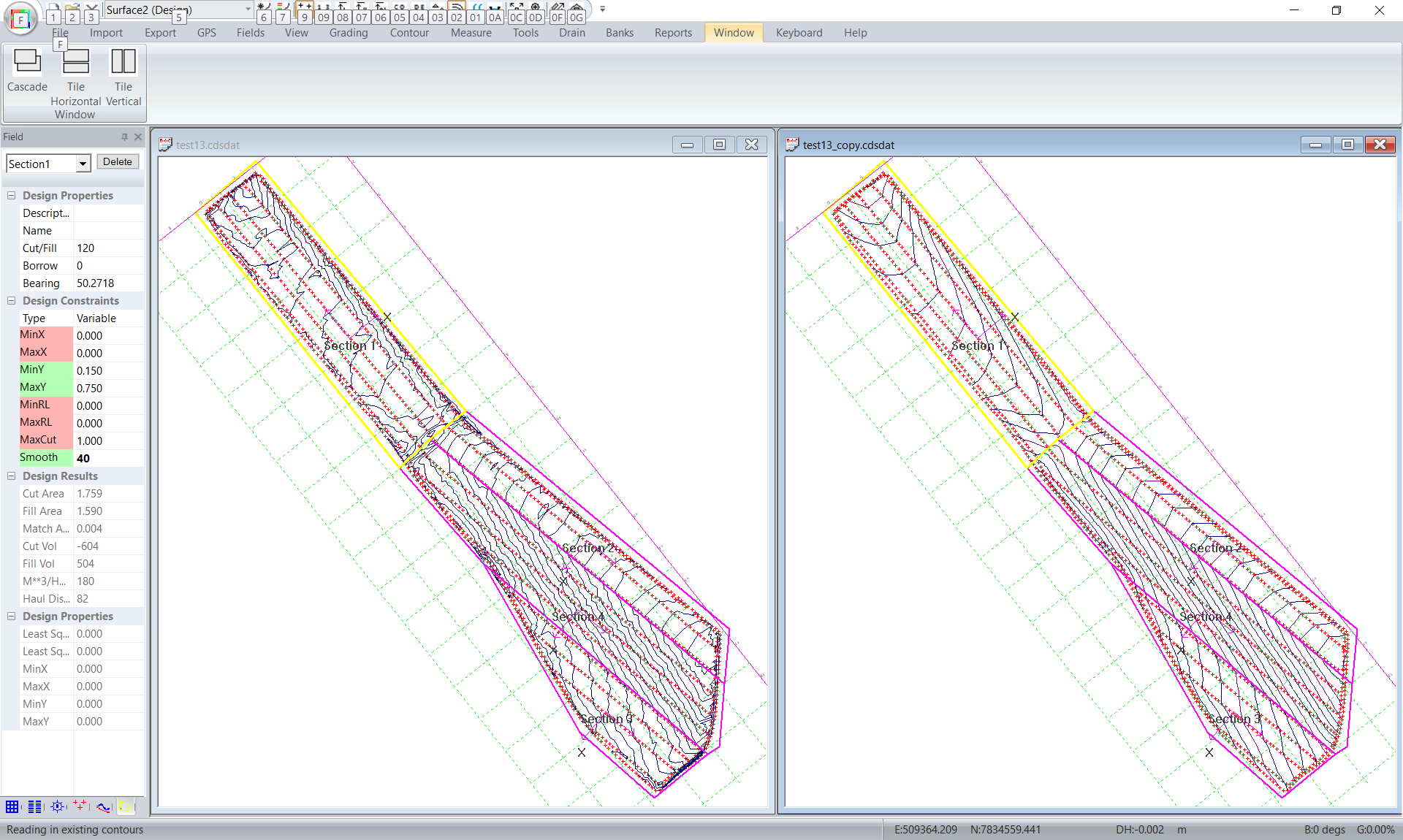Open the Contour menu tab
1403x840 pixels.
tap(408, 33)
